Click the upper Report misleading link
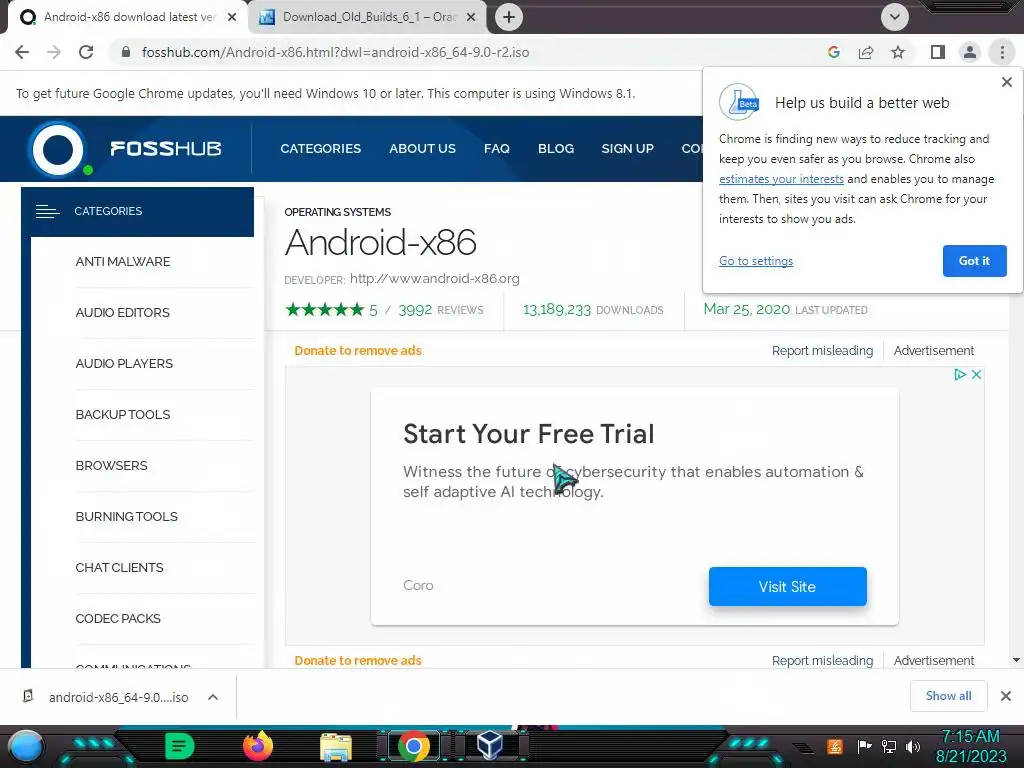The height and width of the screenshot is (768, 1024). pyautogui.click(x=822, y=351)
